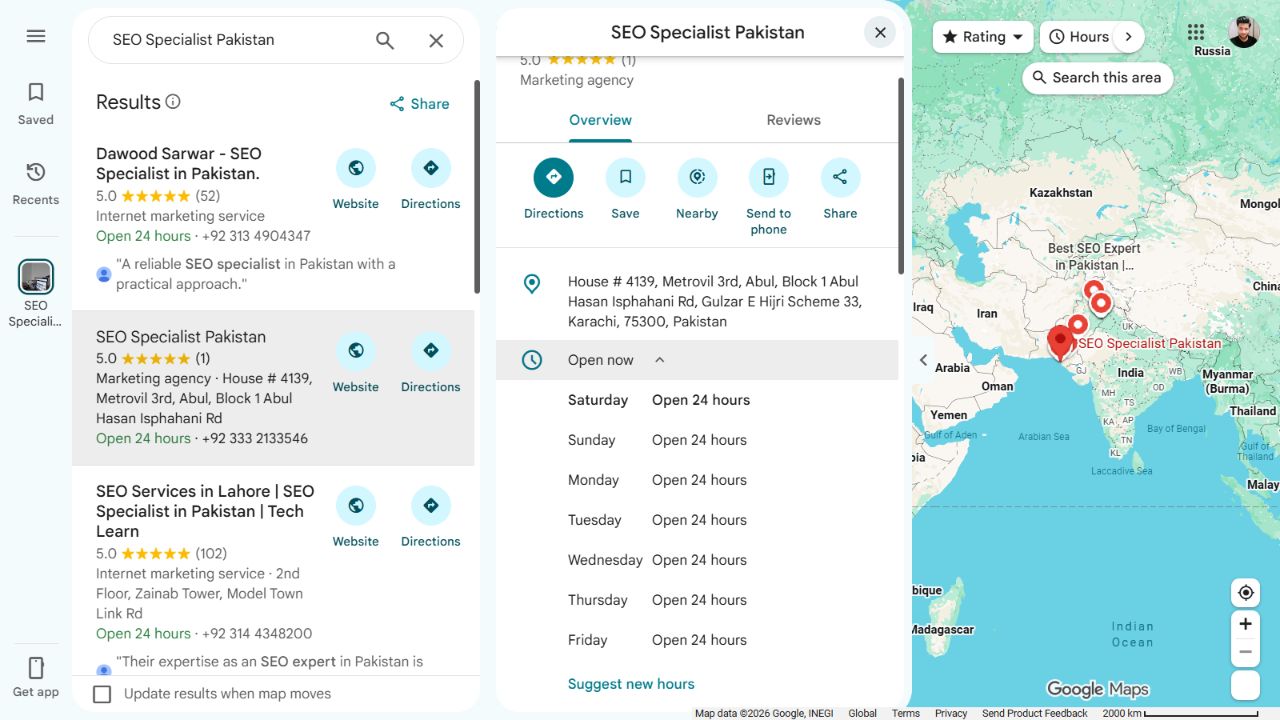The width and height of the screenshot is (1280, 720).
Task: Click Suggest new hours link
Action: (x=631, y=684)
